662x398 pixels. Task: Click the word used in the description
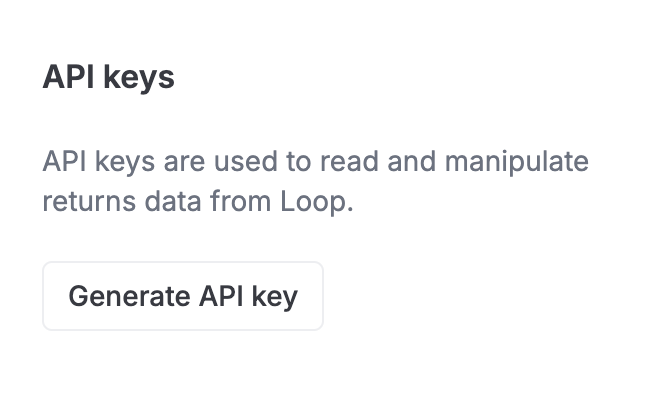click(x=245, y=161)
